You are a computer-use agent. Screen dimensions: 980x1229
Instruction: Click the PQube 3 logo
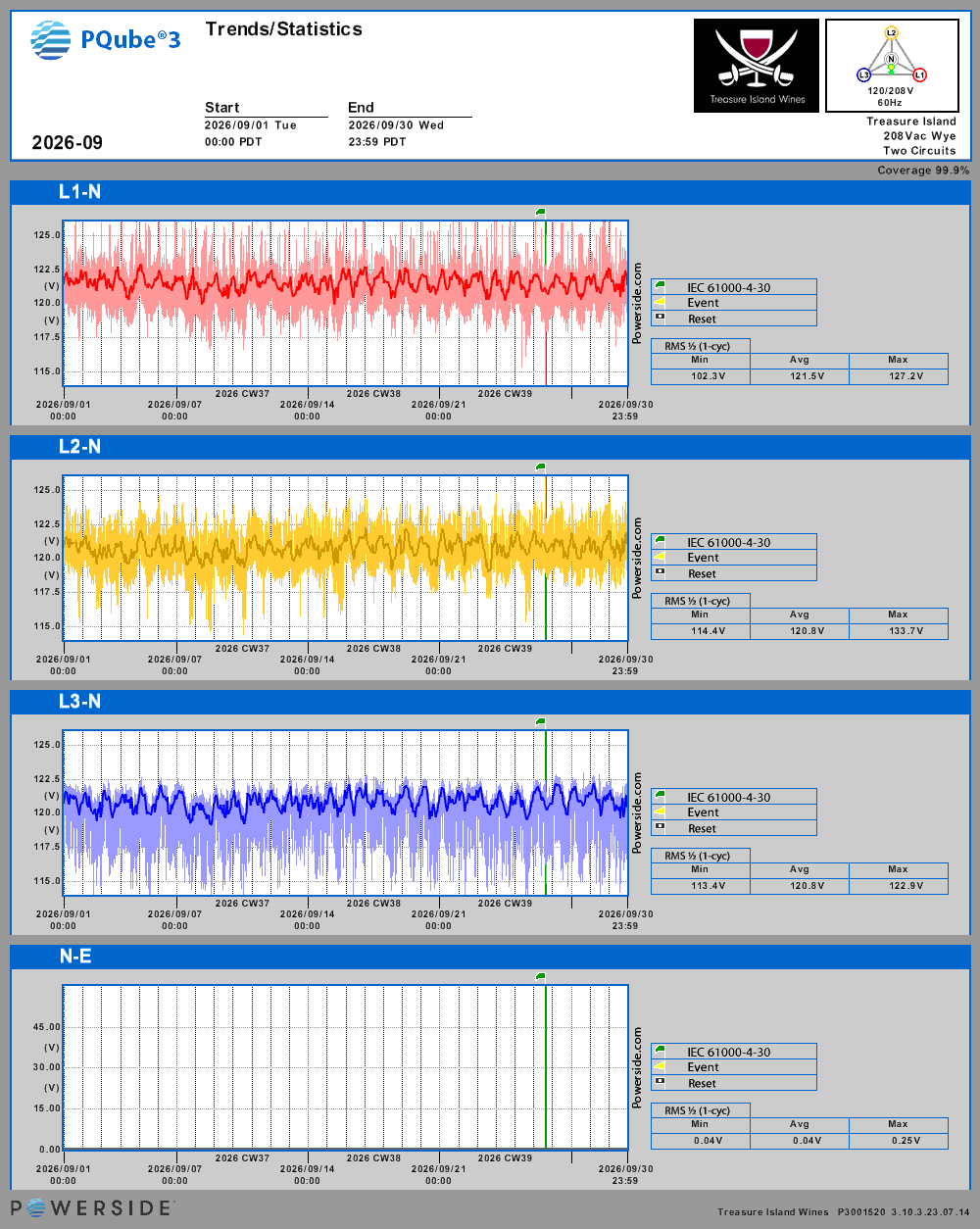[106, 39]
